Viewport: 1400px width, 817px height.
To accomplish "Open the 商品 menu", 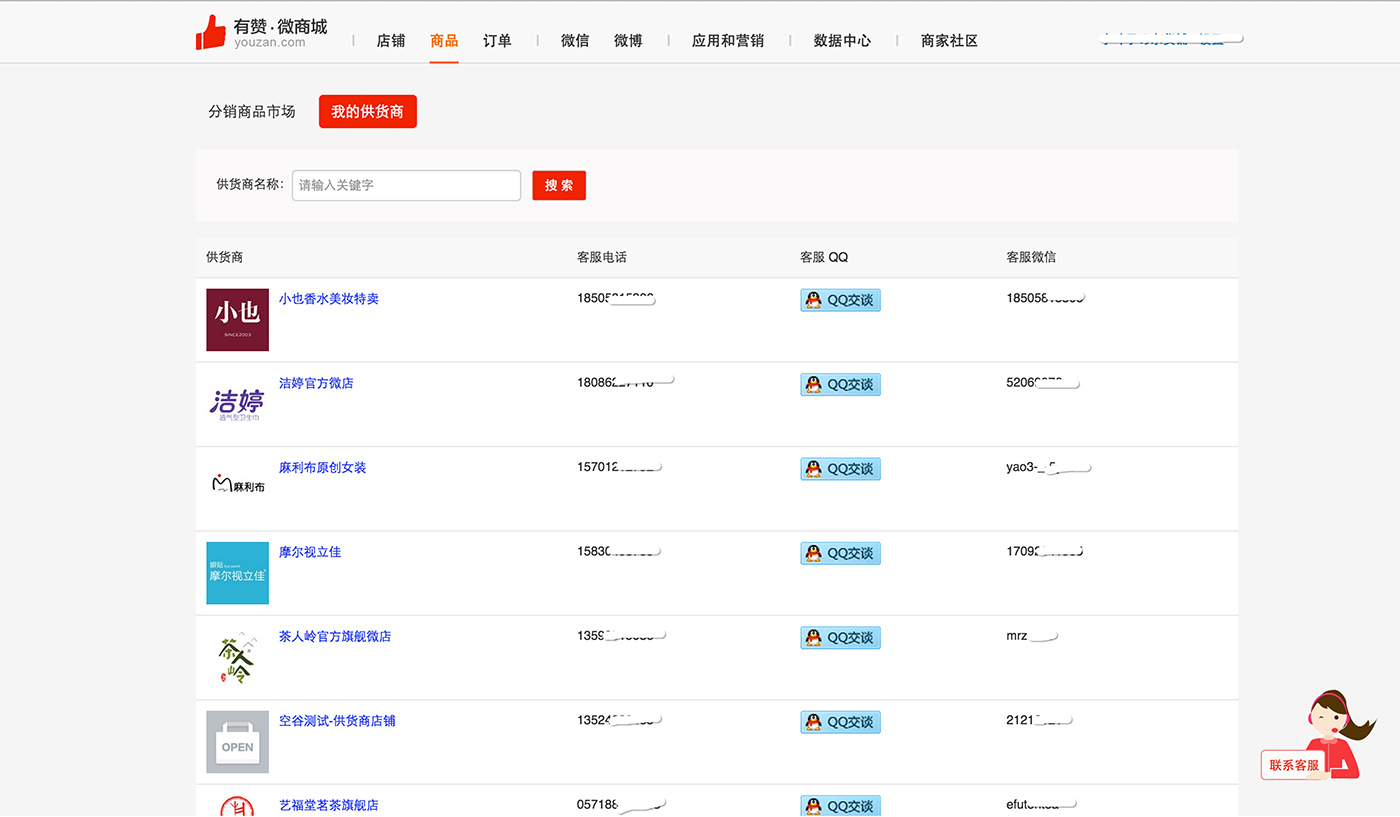I will pos(444,41).
